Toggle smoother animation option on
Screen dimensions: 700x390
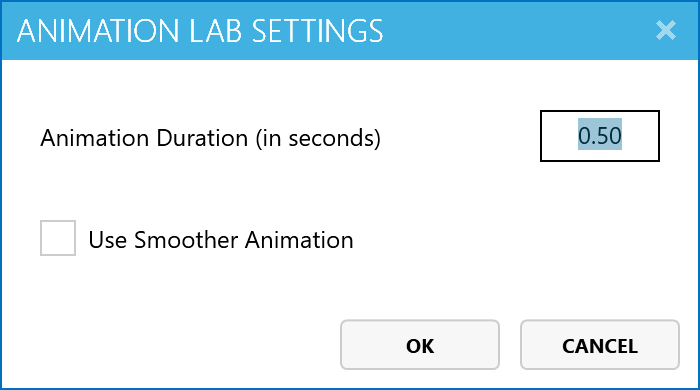point(58,238)
